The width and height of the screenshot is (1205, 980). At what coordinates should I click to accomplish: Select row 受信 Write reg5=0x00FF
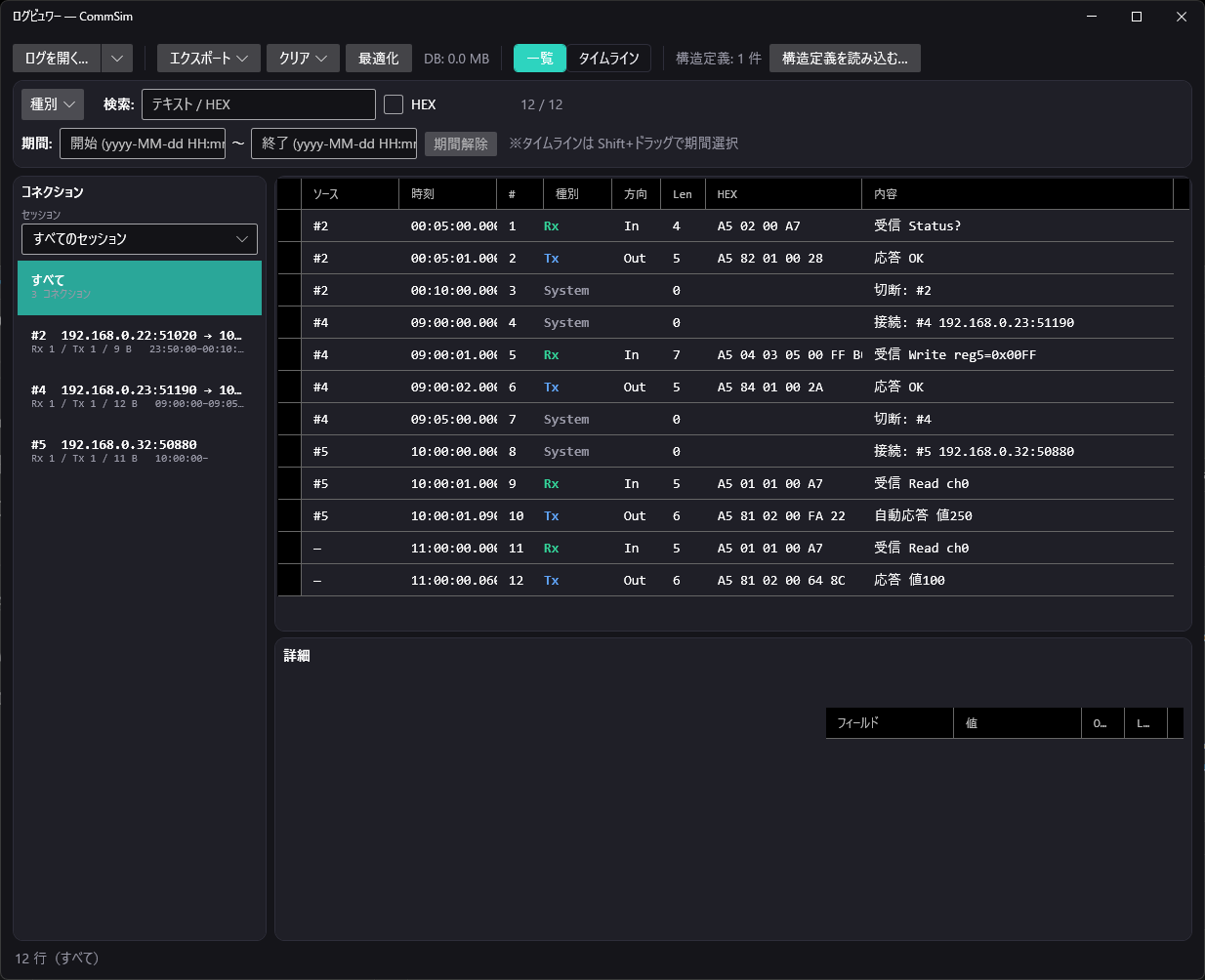[x=726, y=354]
